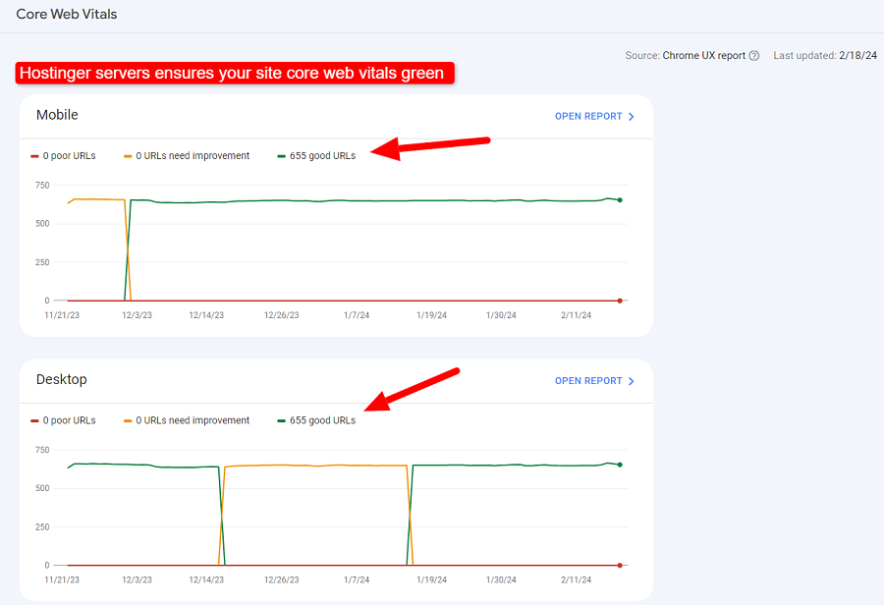
Task: Select the Desktop section header
Action: (x=60, y=380)
